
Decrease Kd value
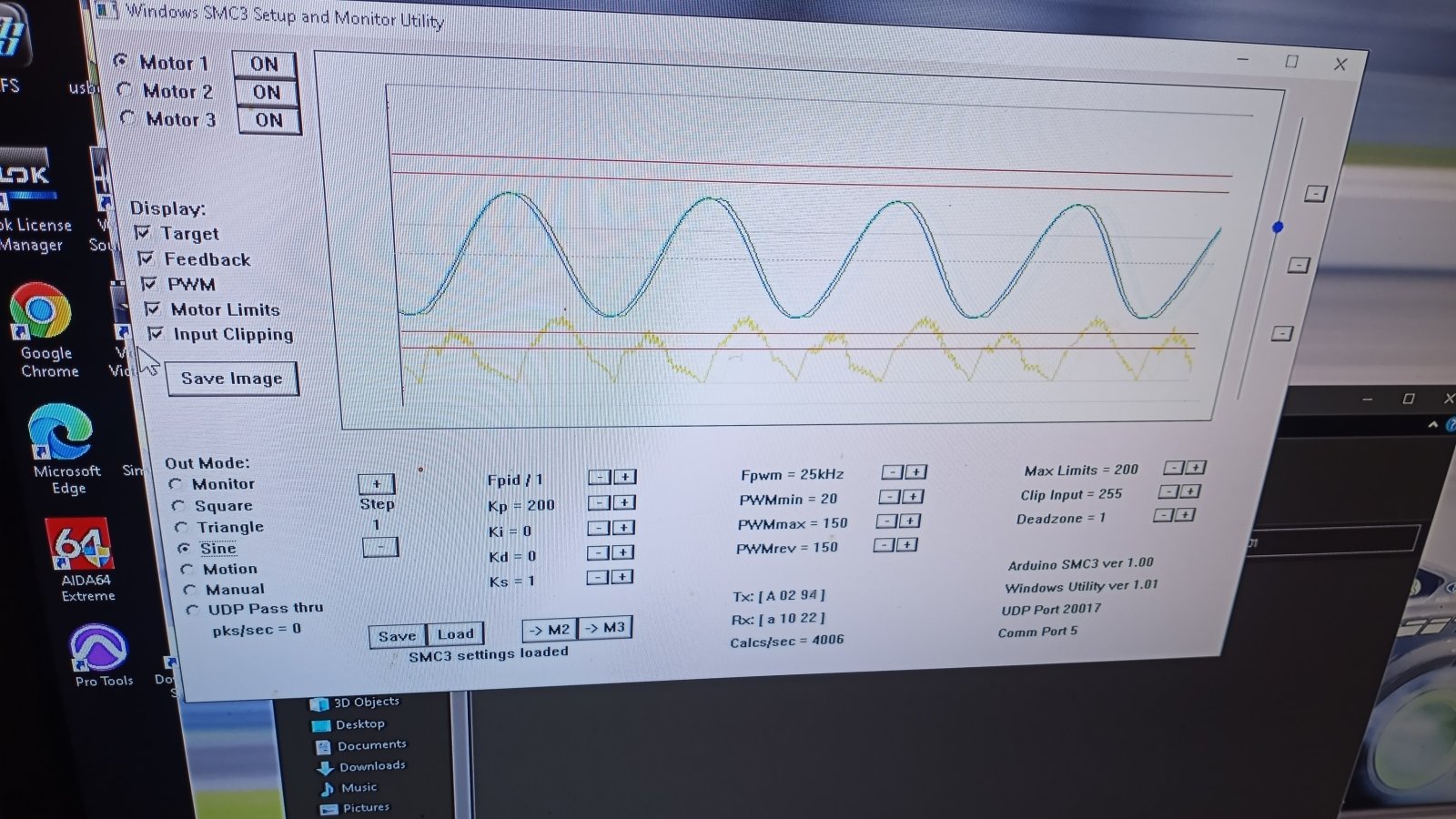click(597, 552)
